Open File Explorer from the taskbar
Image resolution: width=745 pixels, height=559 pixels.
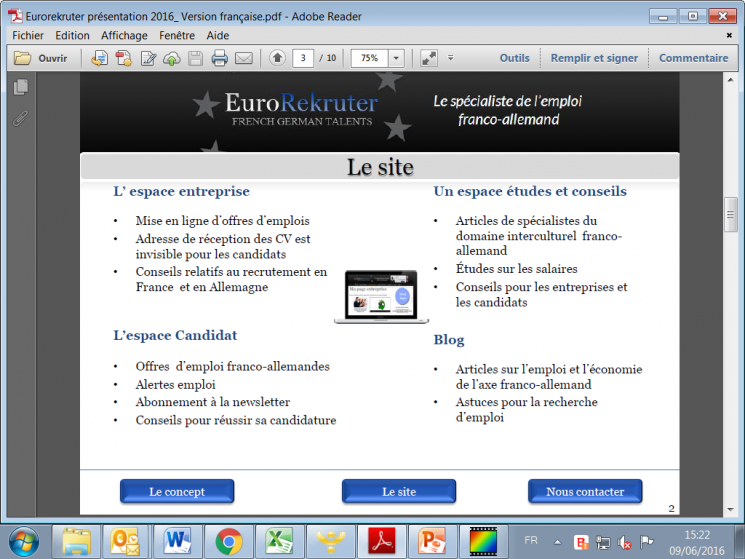click(x=76, y=542)
